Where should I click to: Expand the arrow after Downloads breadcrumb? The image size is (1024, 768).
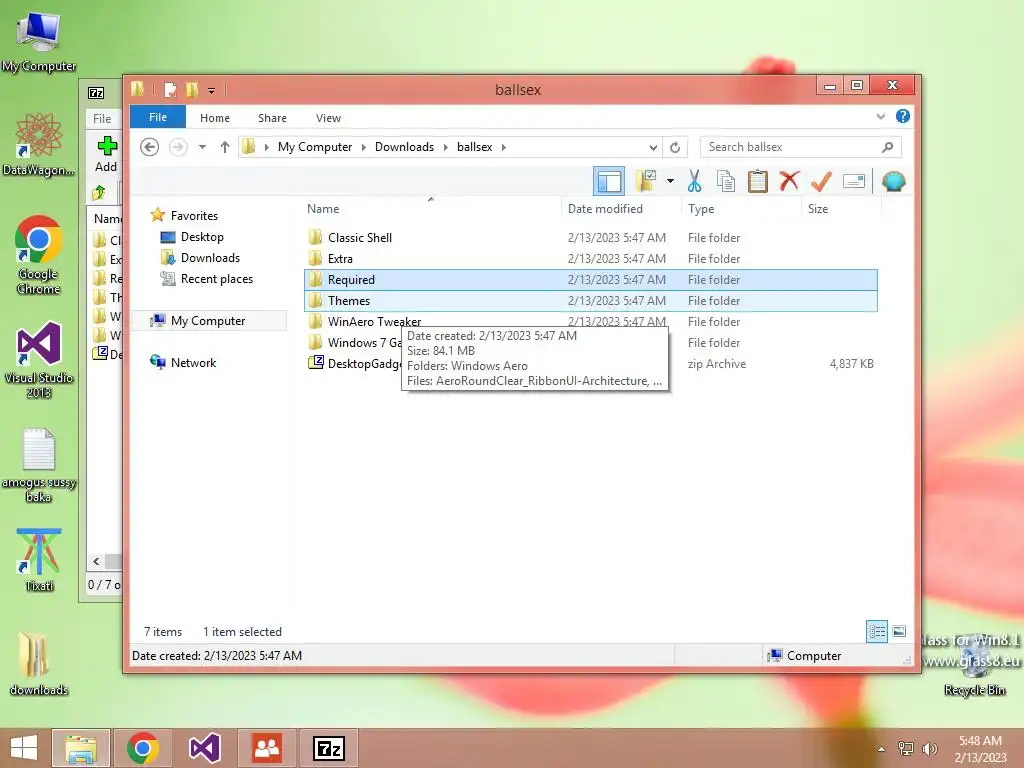pos(445,147)
